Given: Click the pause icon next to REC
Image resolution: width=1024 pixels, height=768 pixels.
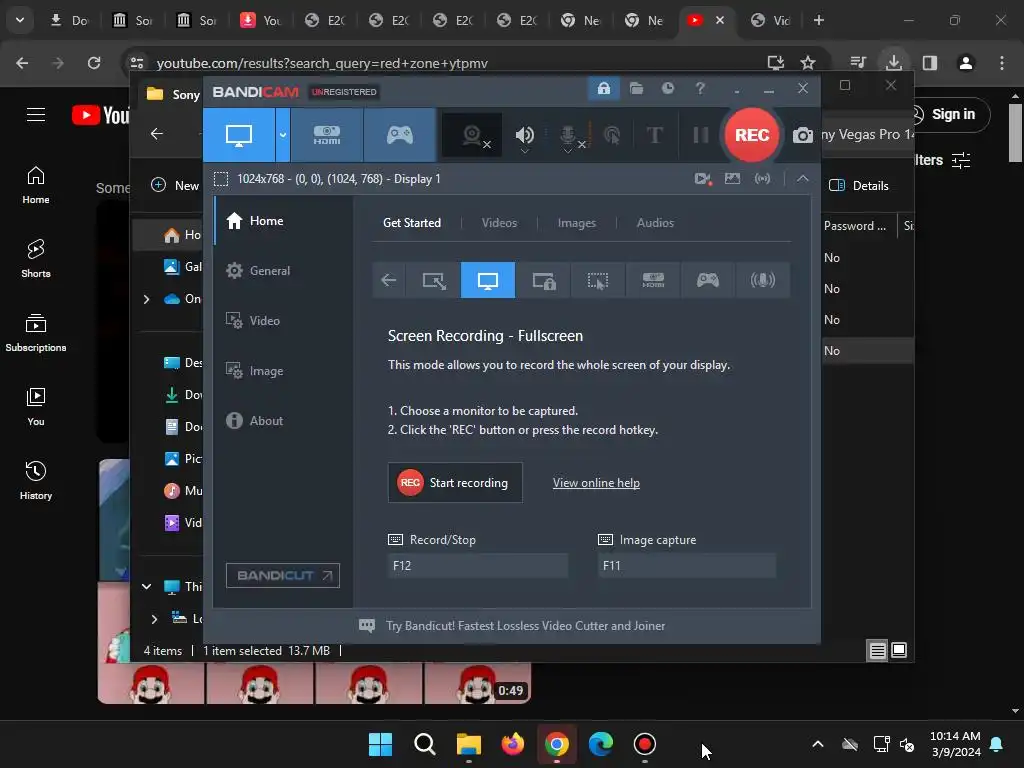Looking at the screenshot, I should pyautogui.click(x=701, y=135).
